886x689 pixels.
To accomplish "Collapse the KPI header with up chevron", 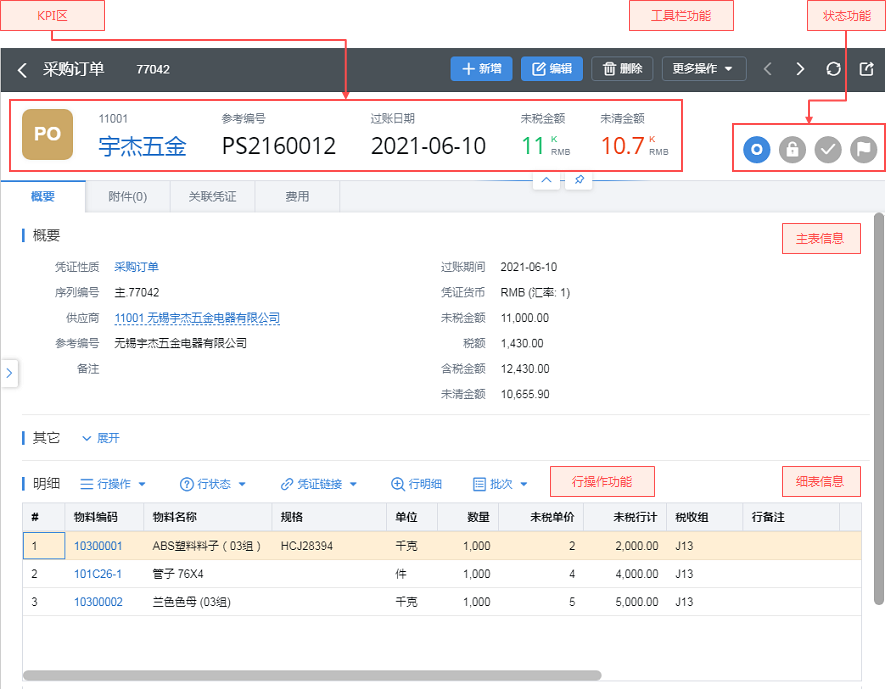I will [x=546, y=180].
